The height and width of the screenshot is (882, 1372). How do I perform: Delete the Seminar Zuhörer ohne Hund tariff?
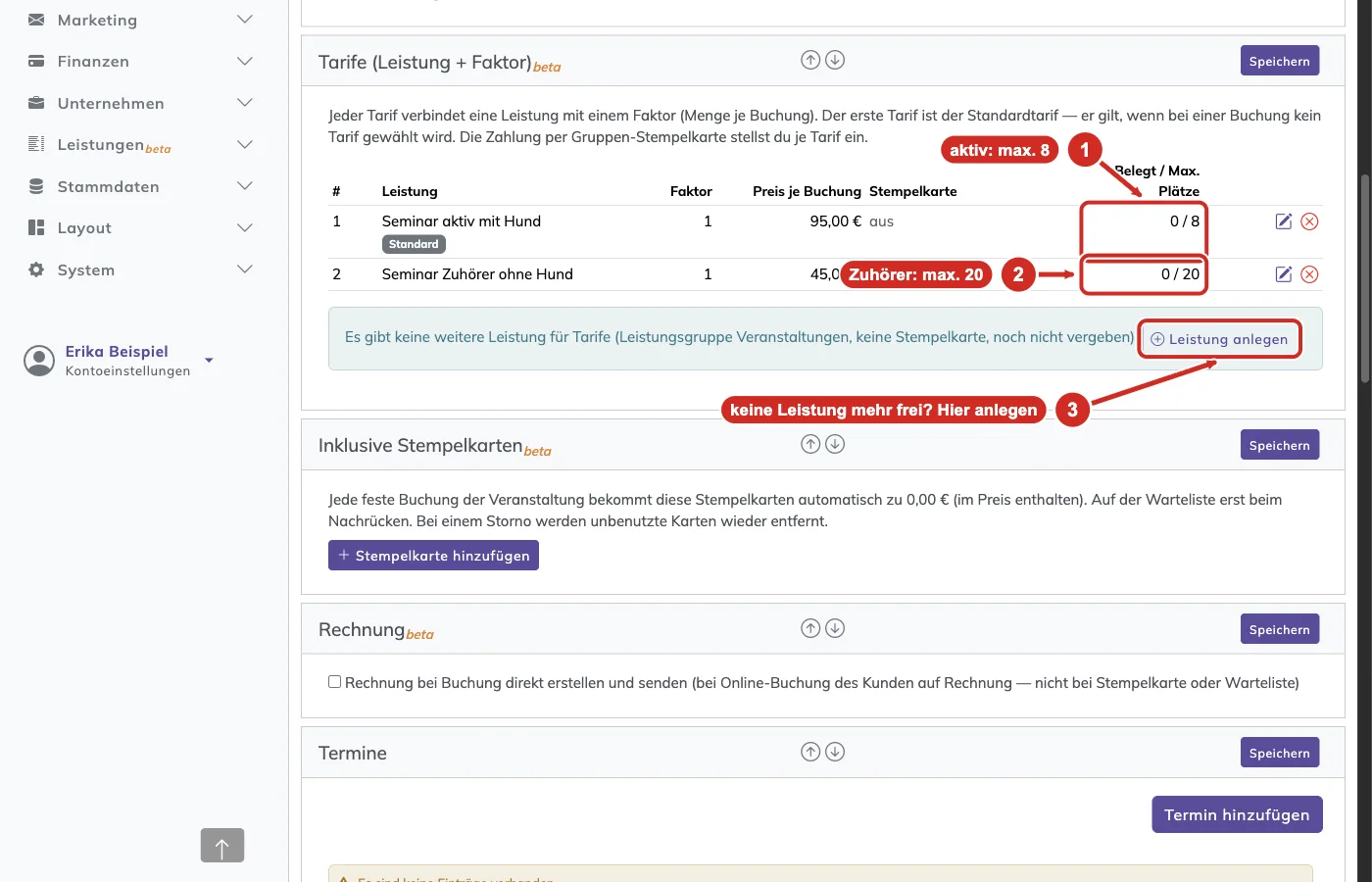1309,274
